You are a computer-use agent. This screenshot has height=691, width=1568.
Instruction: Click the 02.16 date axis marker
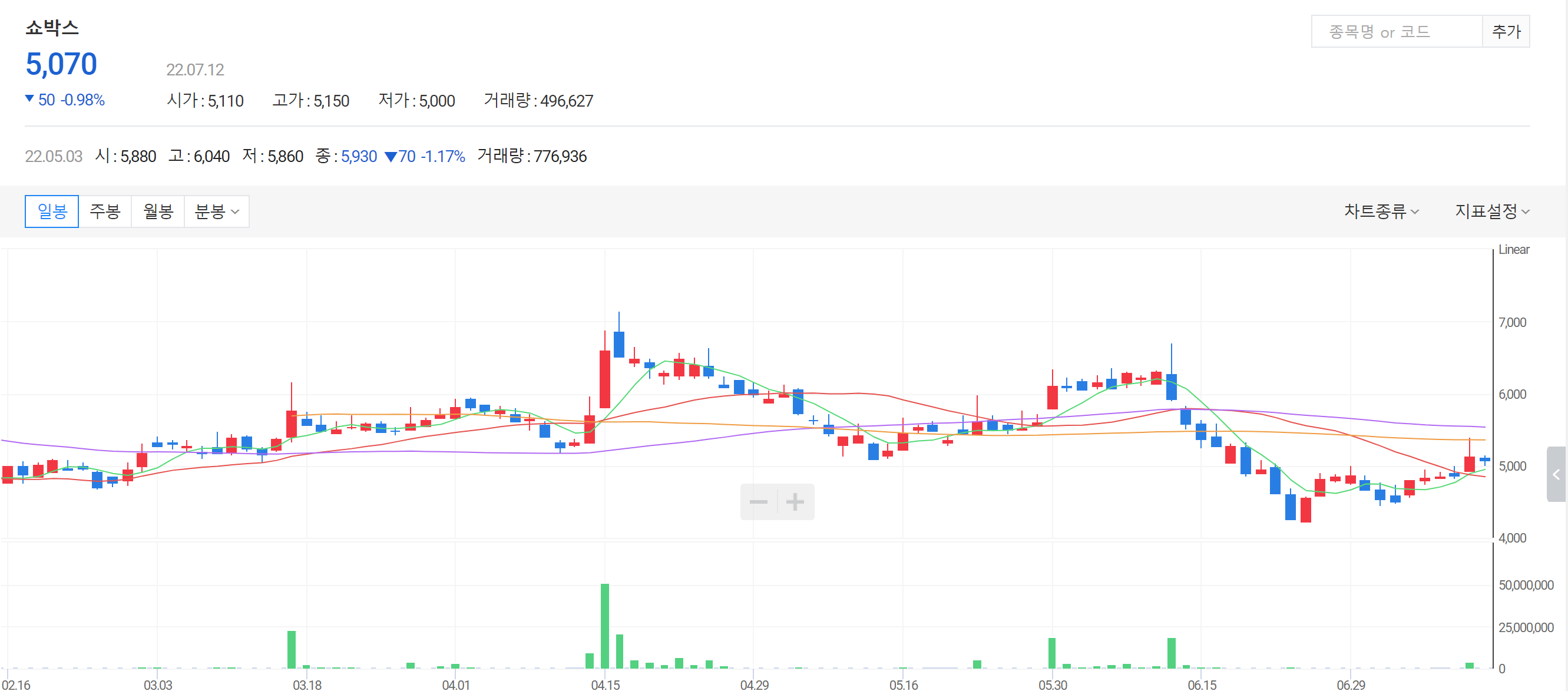[x=16, y=685]
